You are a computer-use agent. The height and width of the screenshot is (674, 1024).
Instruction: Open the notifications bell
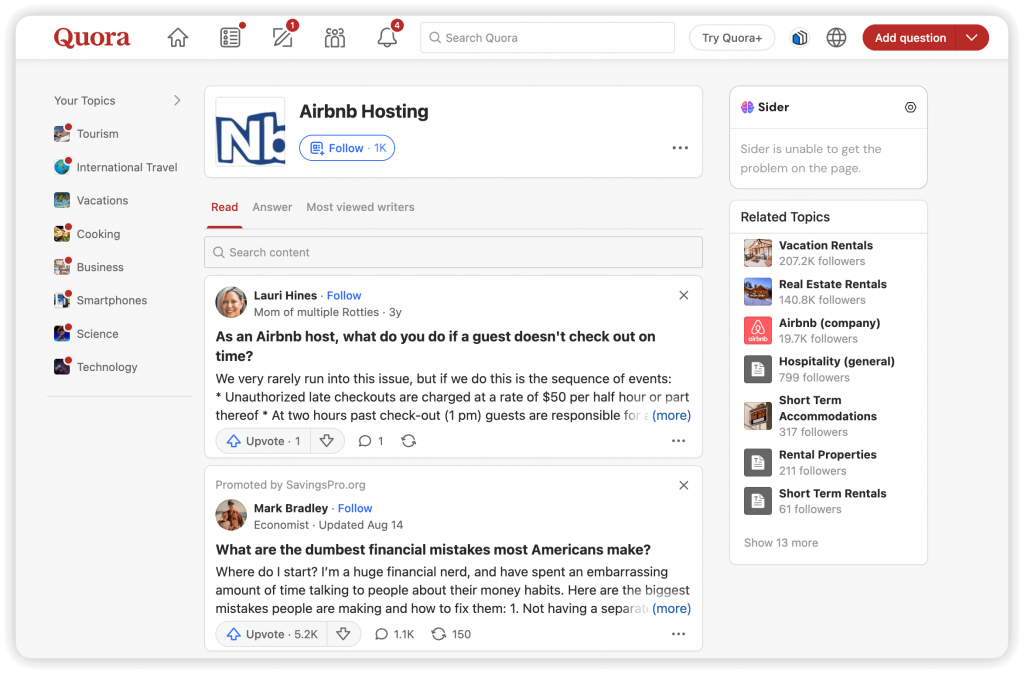point(387,38)
